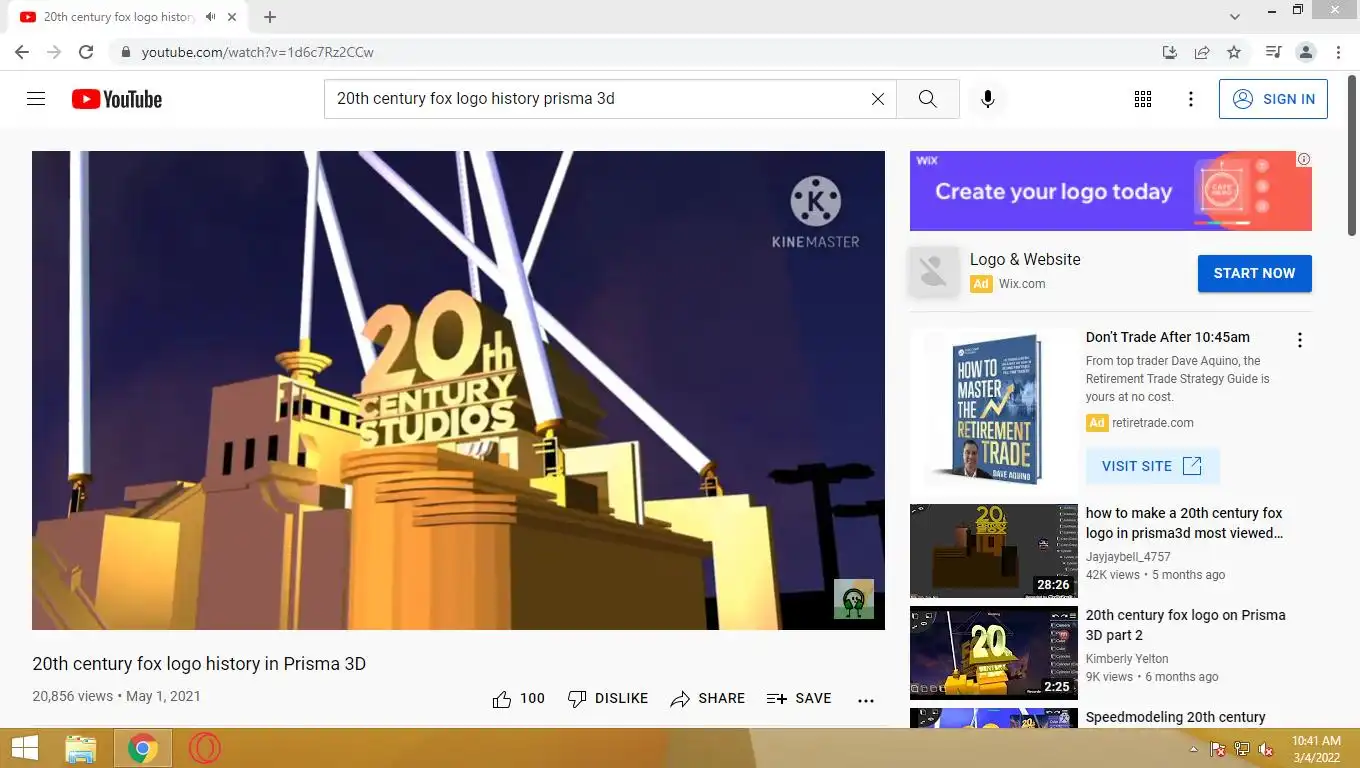Open the Chrome three-dot menu
The height and width of the screenshot is (768, 1360).
point(1338,52)
